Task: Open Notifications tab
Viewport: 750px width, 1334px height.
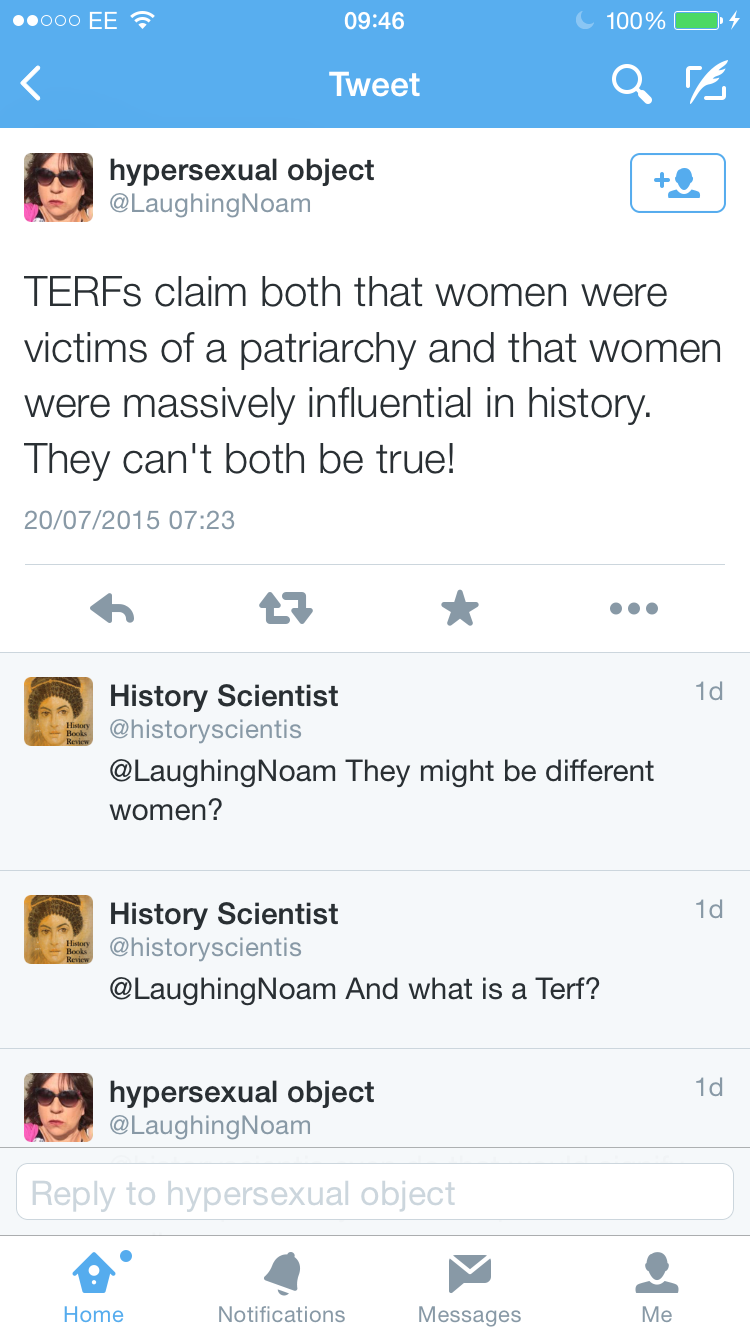Action: [x=281, y=1287]
